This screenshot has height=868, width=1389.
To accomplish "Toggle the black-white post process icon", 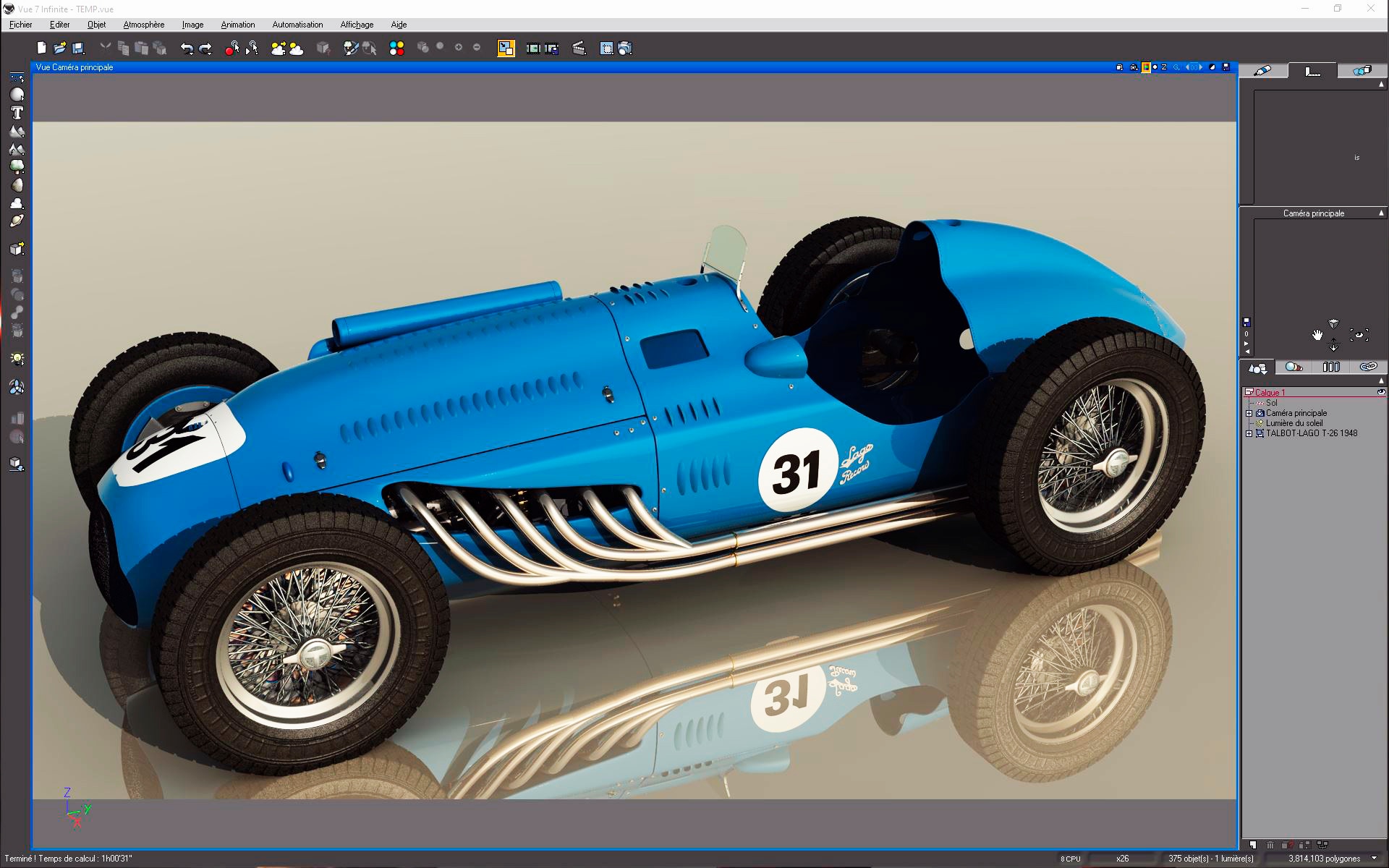I will (x=1212, y=67).
